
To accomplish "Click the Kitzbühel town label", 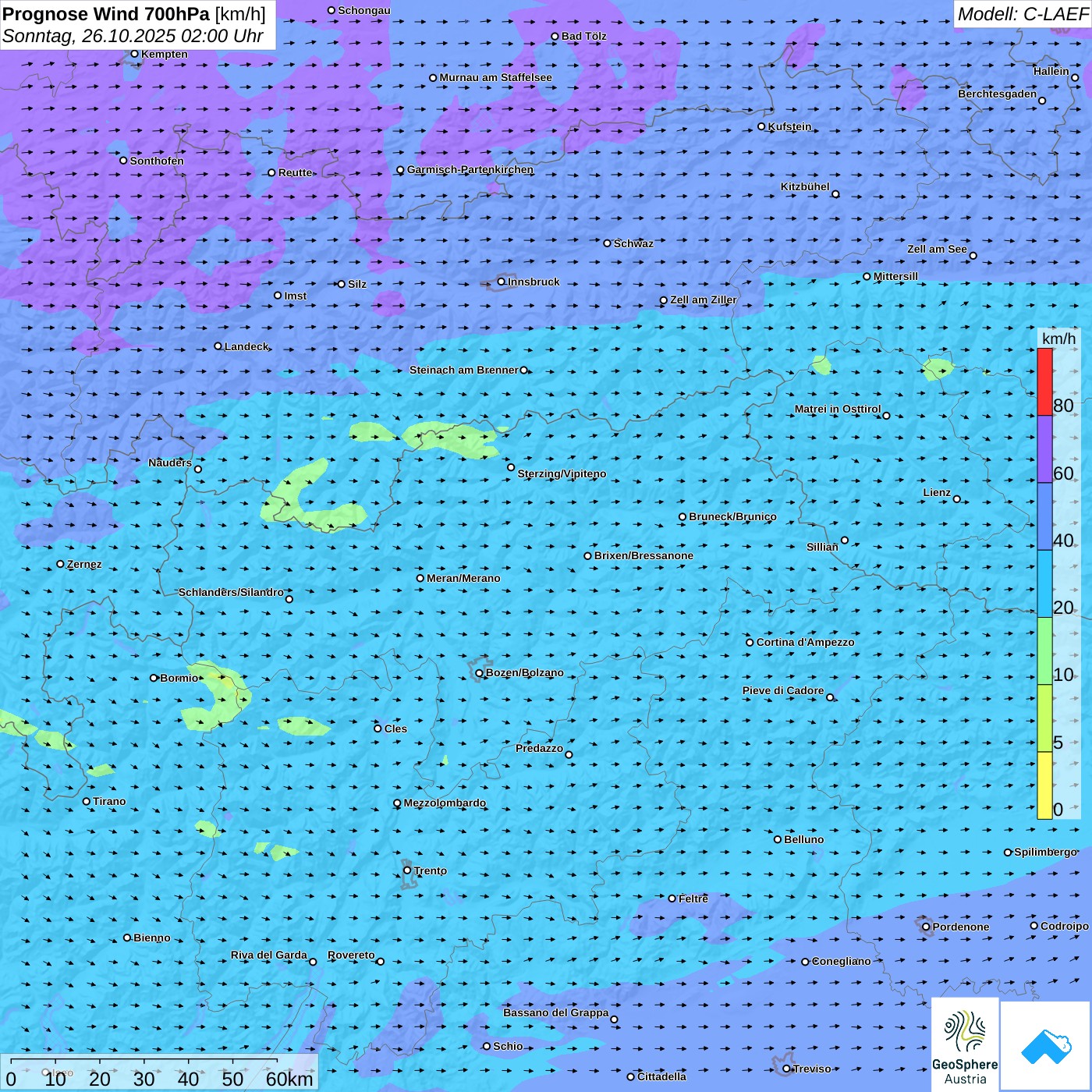I will point(805,186).
